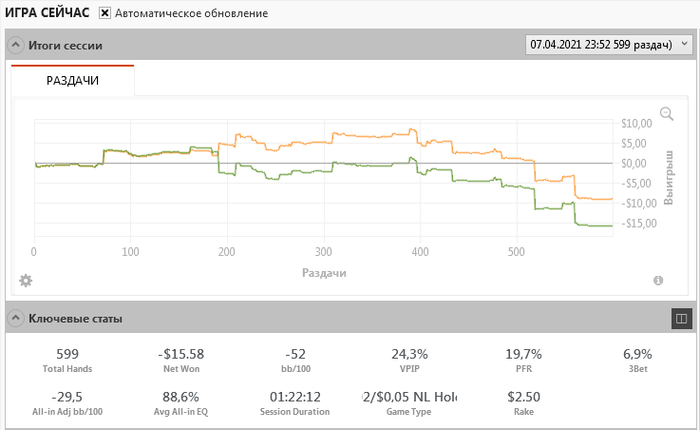Click the Session Duration stat
This screenshot has width=700, height=430.
click(294, 397)
